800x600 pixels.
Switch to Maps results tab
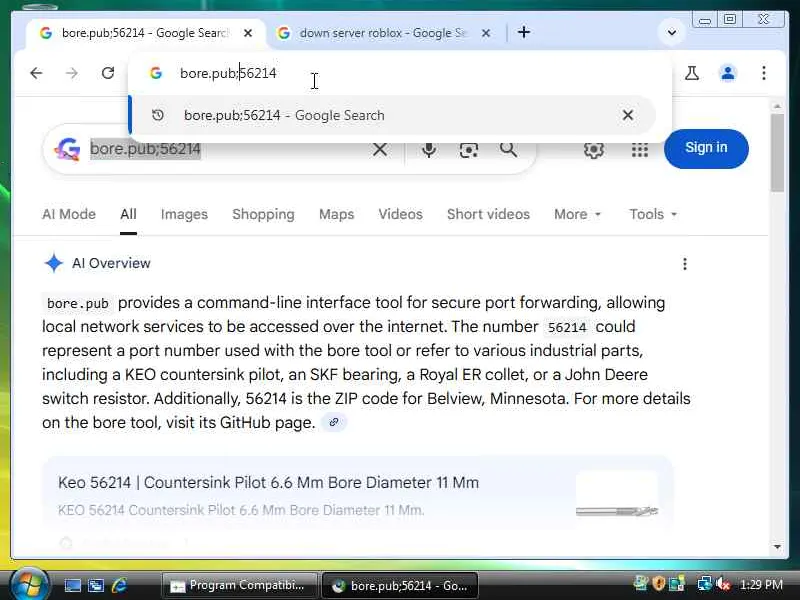[x=336, y=214]
